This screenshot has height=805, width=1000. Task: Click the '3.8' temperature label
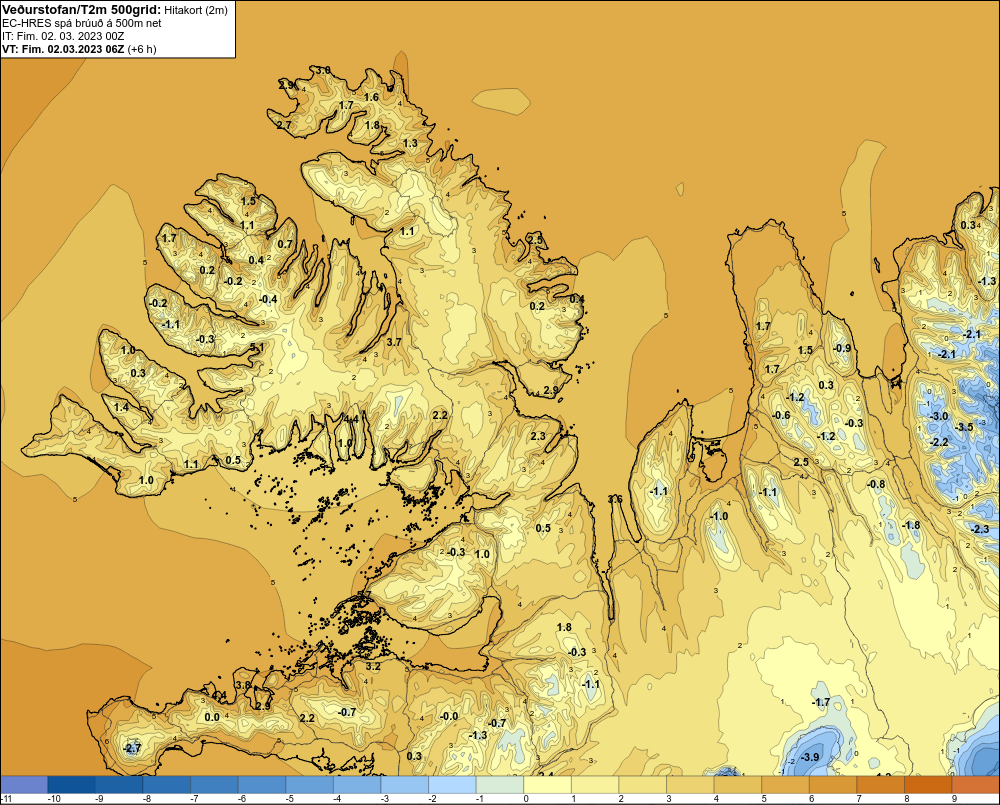pyautogui.click(x=244, y=685)
